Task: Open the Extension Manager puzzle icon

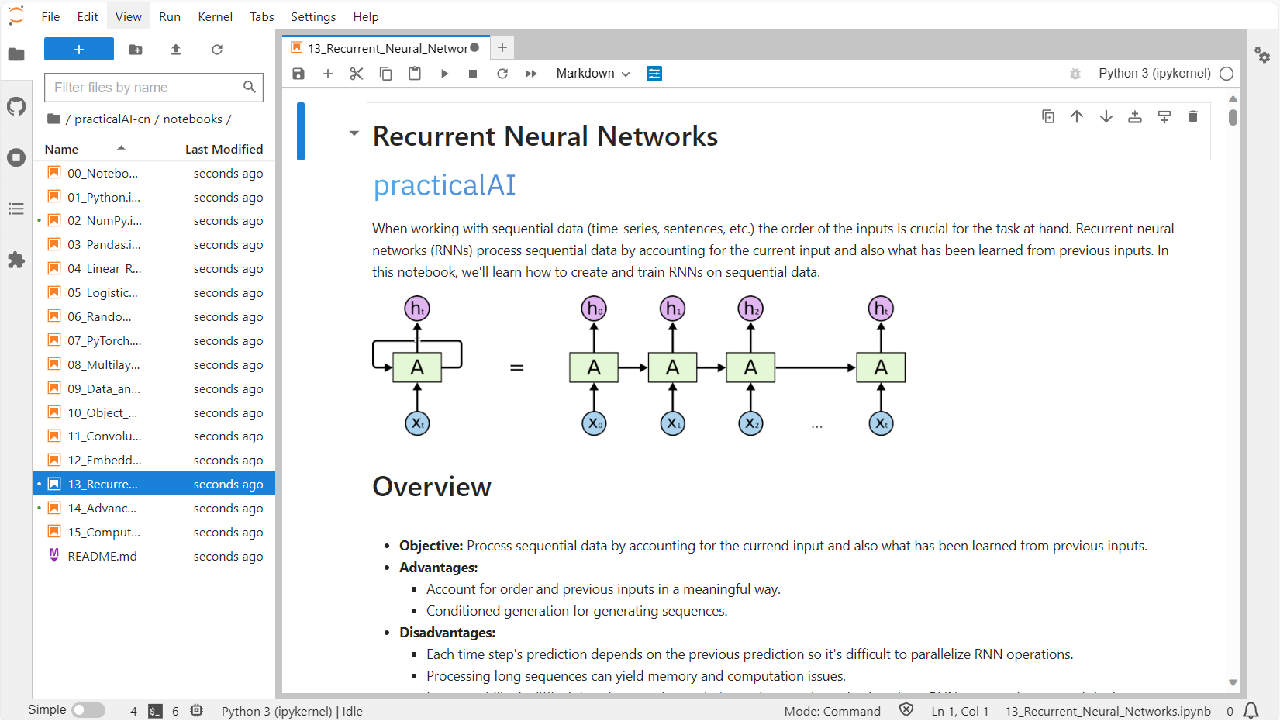Action: pos(16,260)
